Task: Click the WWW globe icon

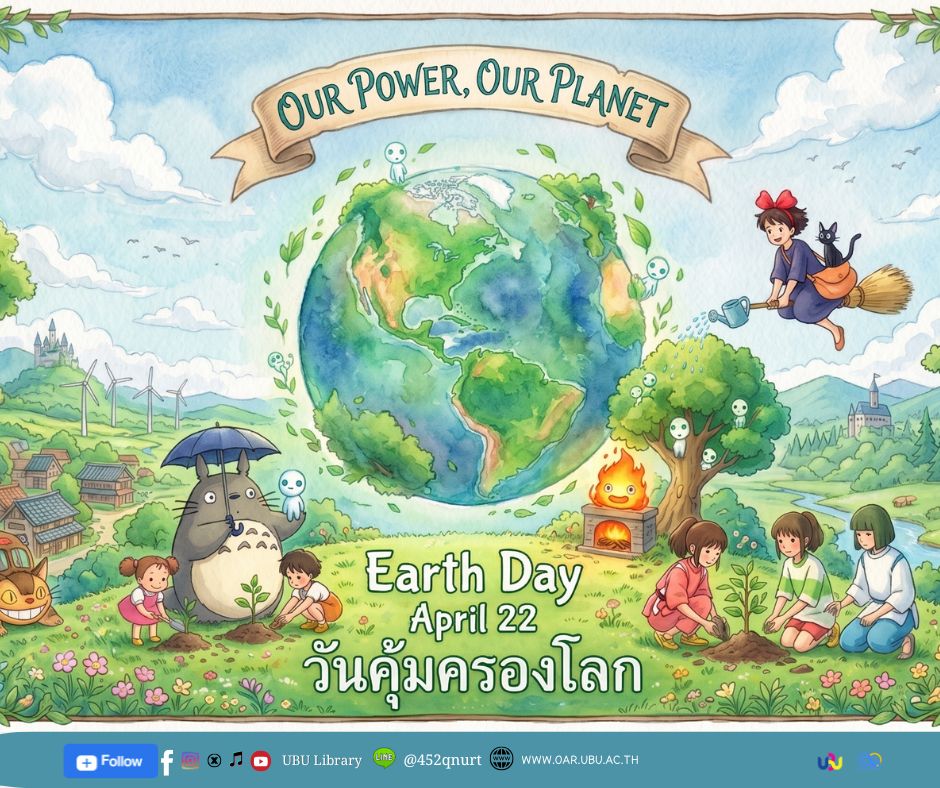Action: point(501,759)
